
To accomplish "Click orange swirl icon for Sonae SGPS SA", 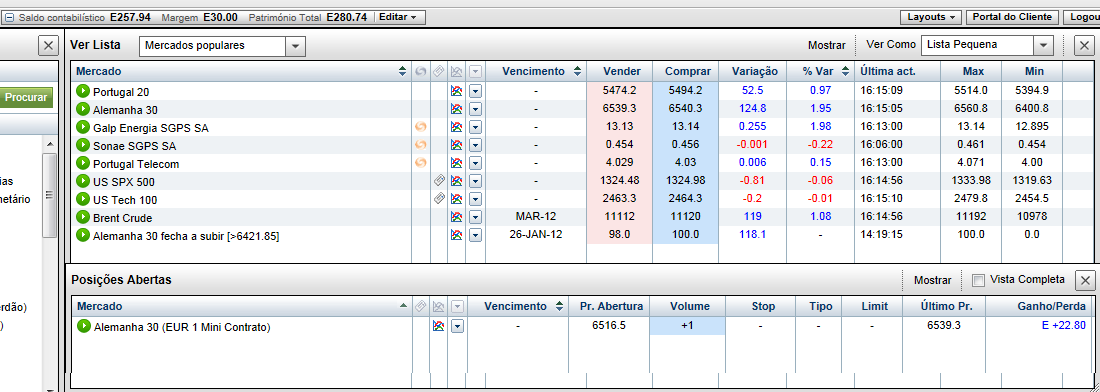I will click(x=421, y=145).
